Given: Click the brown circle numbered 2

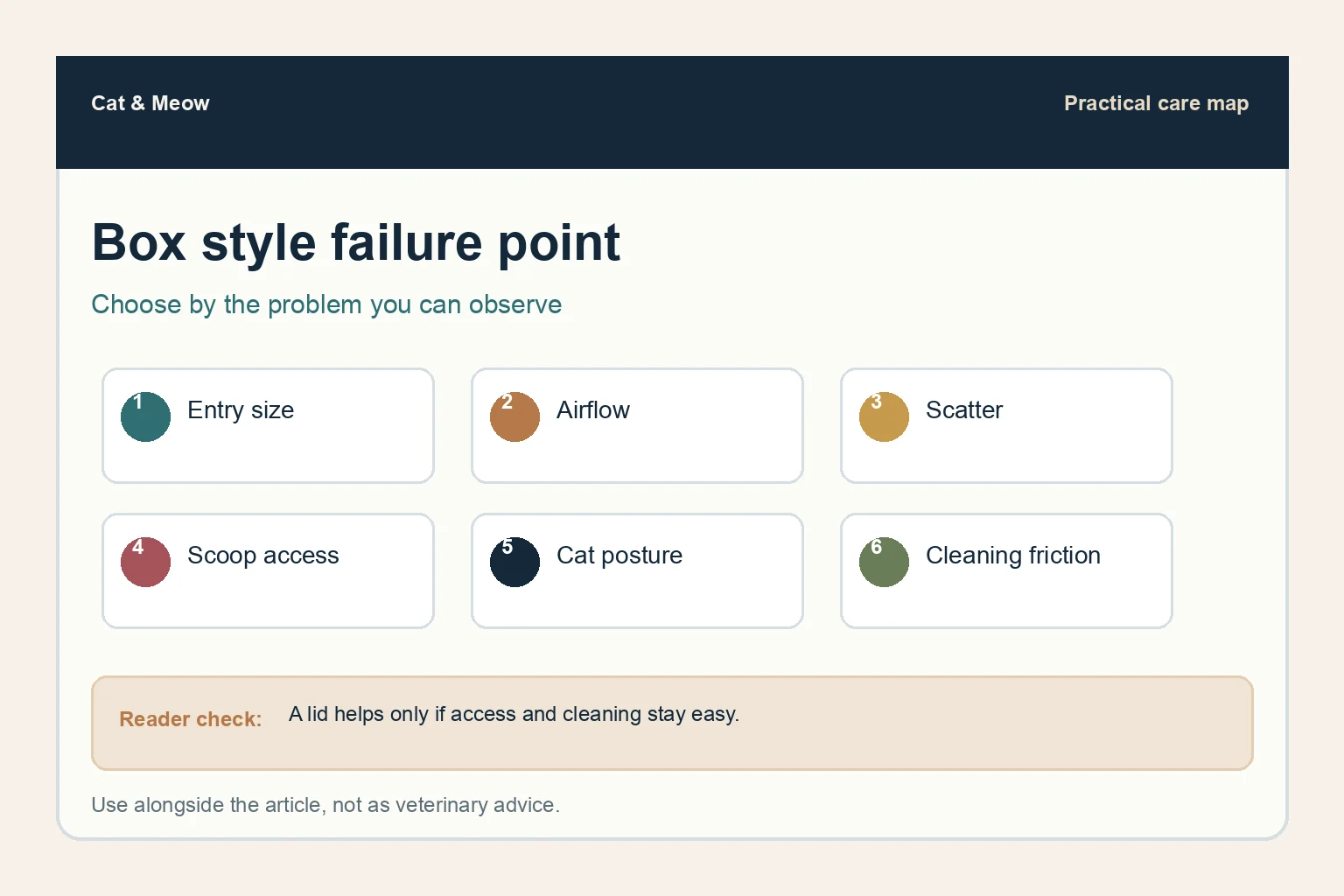Looking at the screenshot, I should (x=514, y=416).
